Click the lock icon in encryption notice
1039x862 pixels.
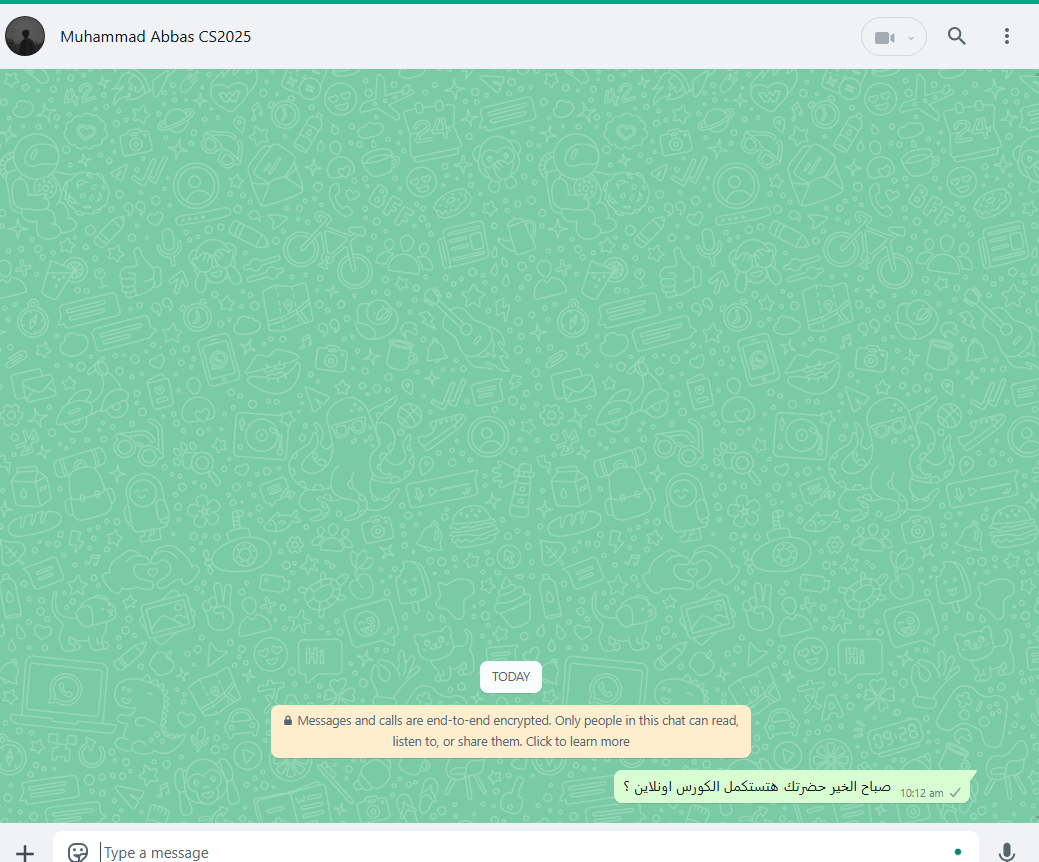click(x=288, y=720)
